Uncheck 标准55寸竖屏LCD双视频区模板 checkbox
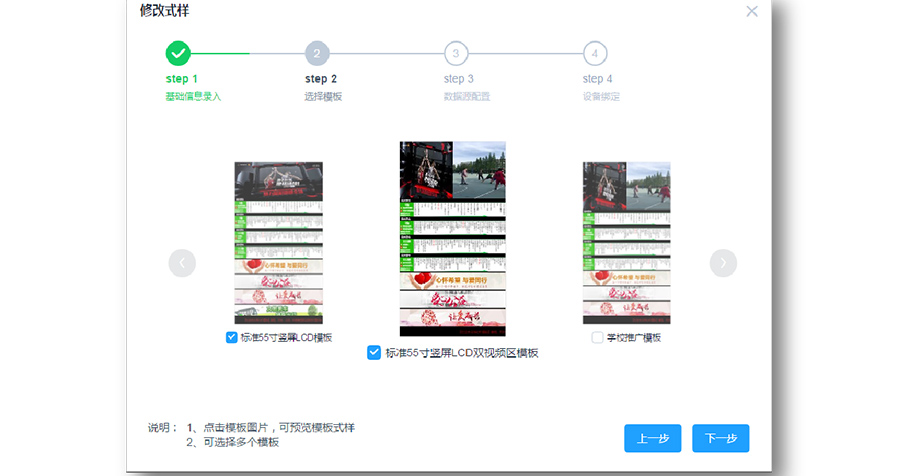The image size is (910, 476). pyautogui.click(x=374, y=352)
